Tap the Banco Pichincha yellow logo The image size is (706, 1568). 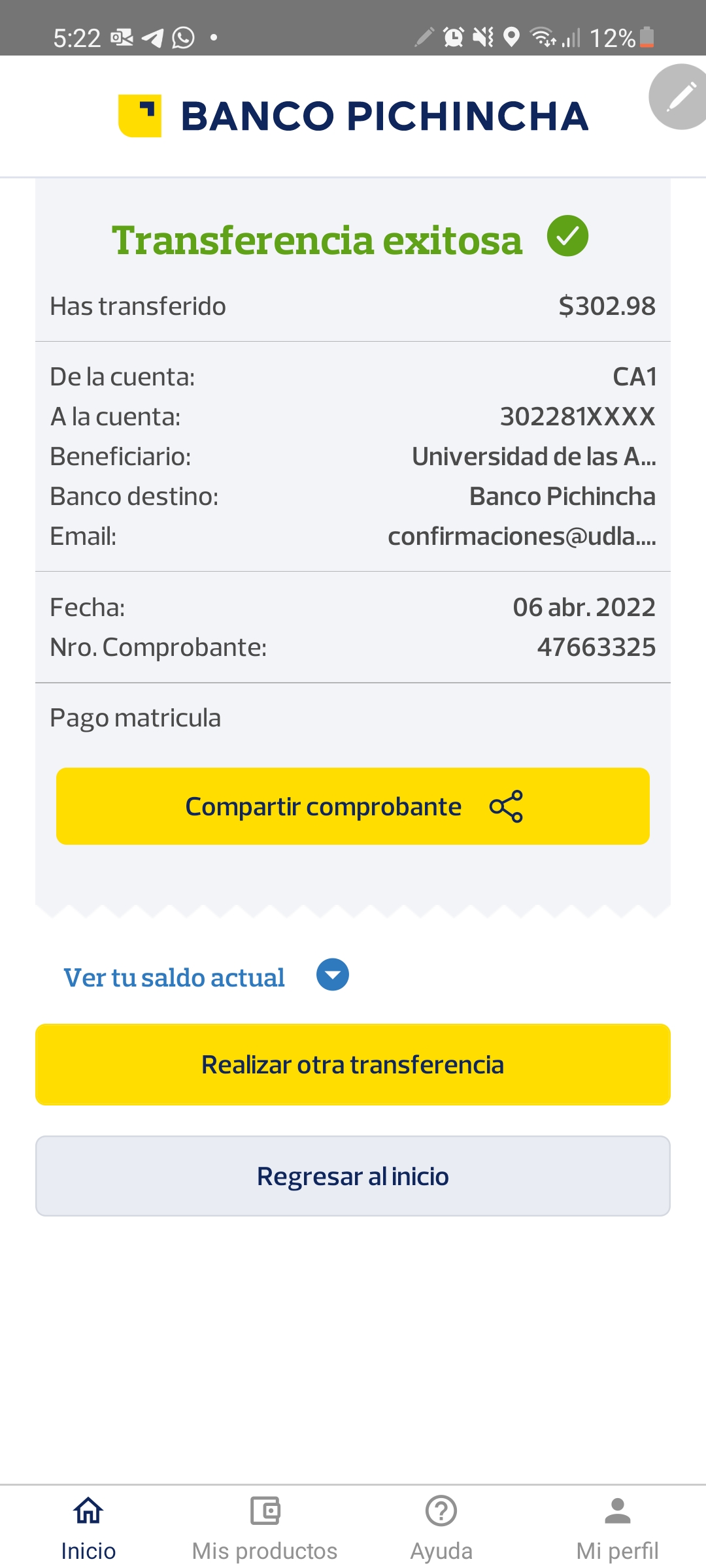(x=140, y=116)
